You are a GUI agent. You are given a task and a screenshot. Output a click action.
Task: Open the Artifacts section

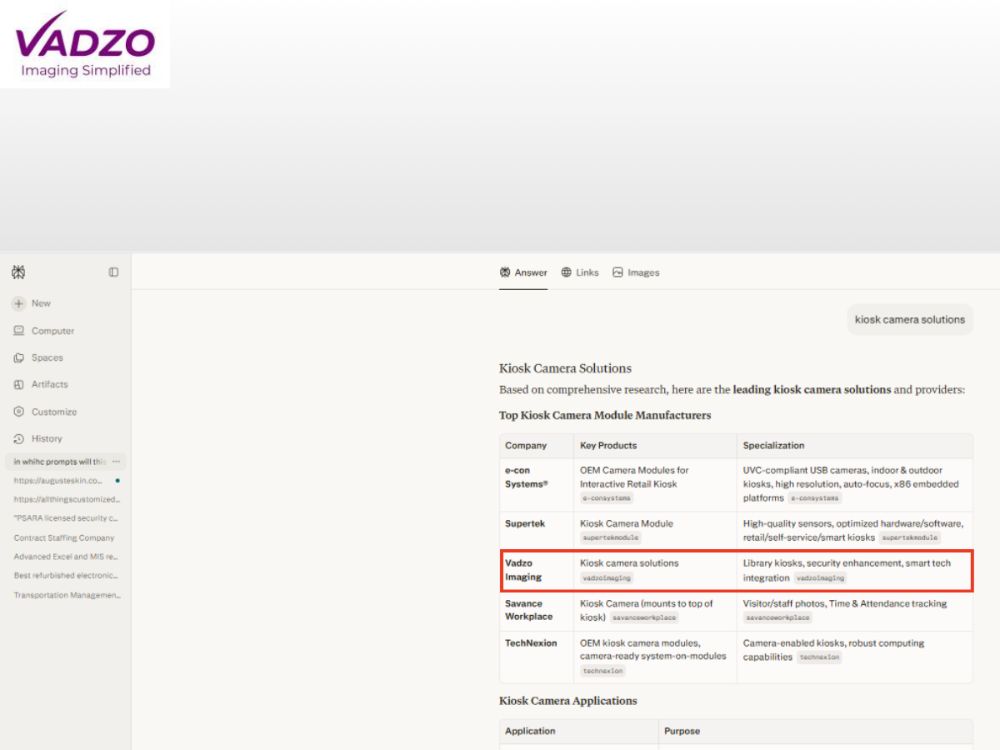tap(41, 385)
